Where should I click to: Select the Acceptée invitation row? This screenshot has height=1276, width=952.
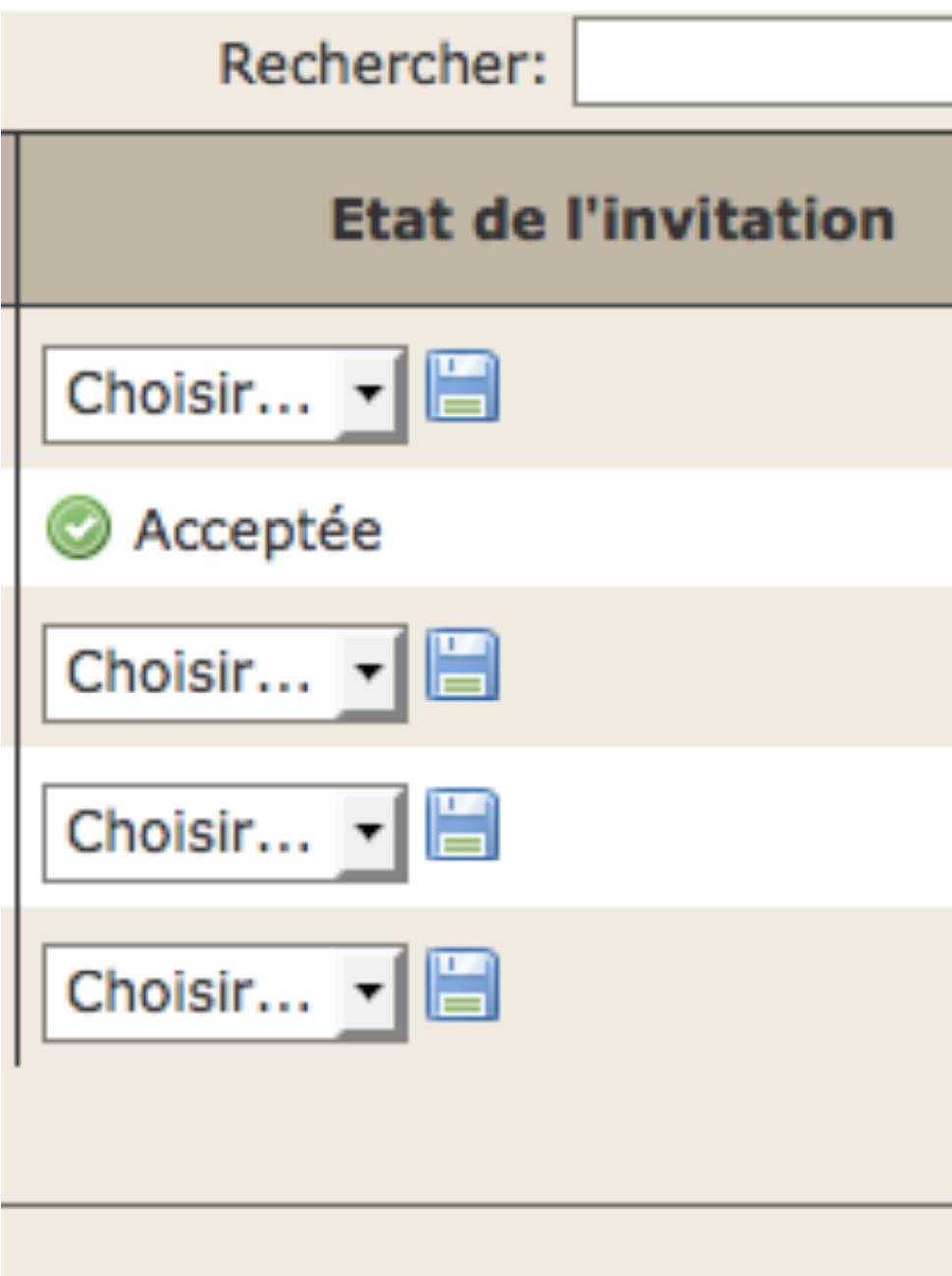tap(485, 527)
